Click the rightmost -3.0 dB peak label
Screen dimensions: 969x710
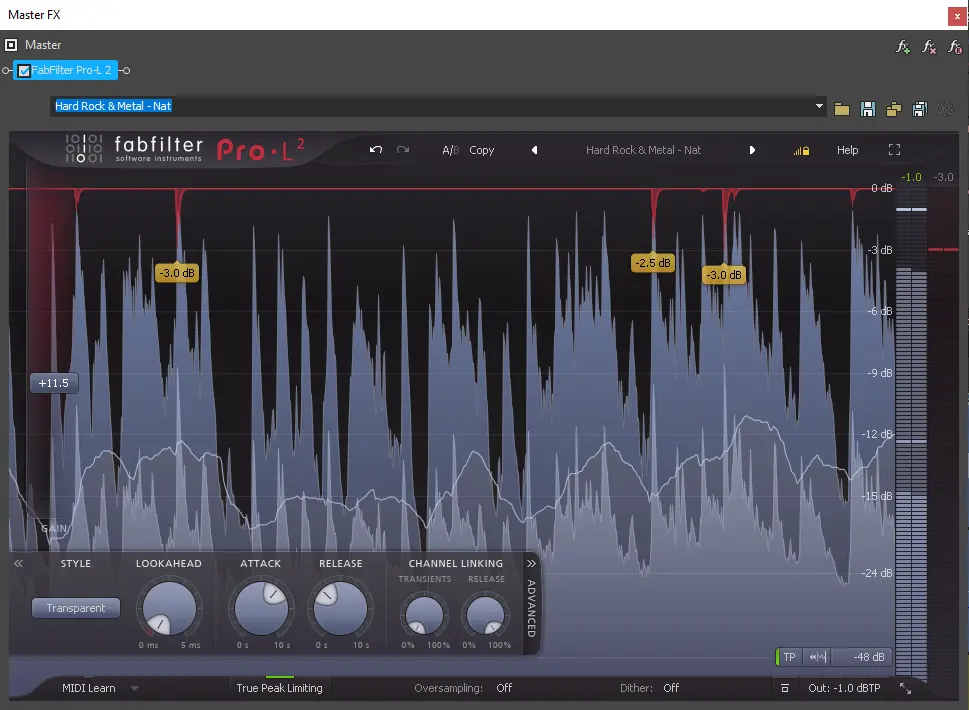click(x=724, y=274)
